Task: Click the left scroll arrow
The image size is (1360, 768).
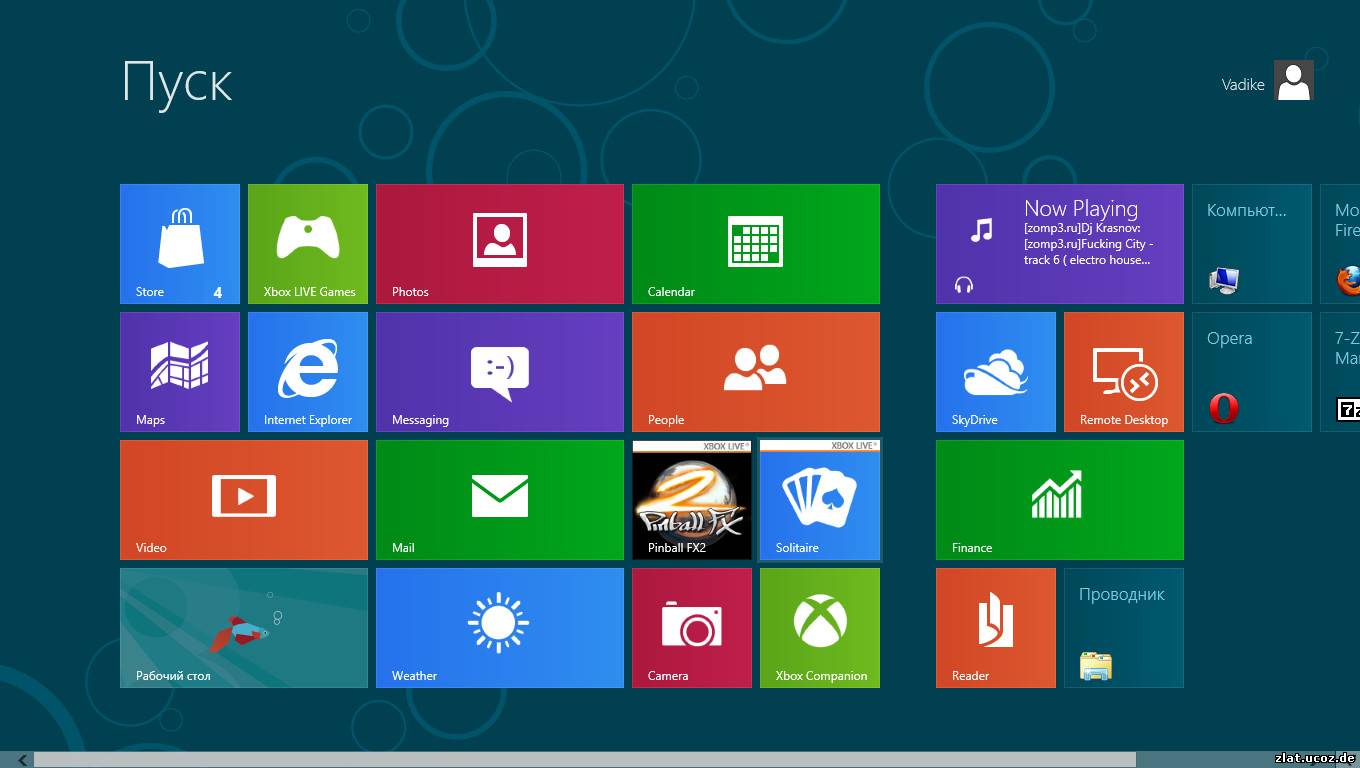Action: (x=22, y=760)
